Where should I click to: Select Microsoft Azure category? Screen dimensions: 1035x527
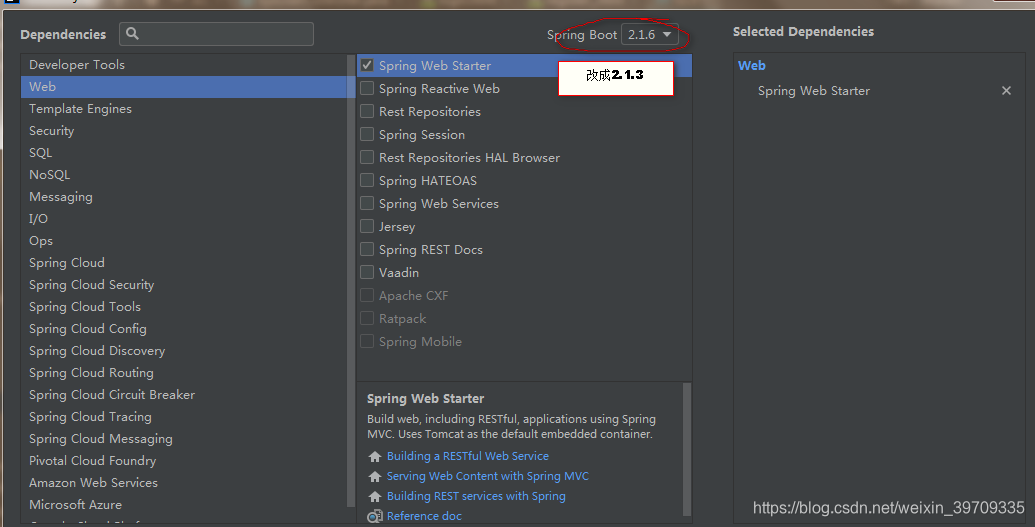pos(184,505)
